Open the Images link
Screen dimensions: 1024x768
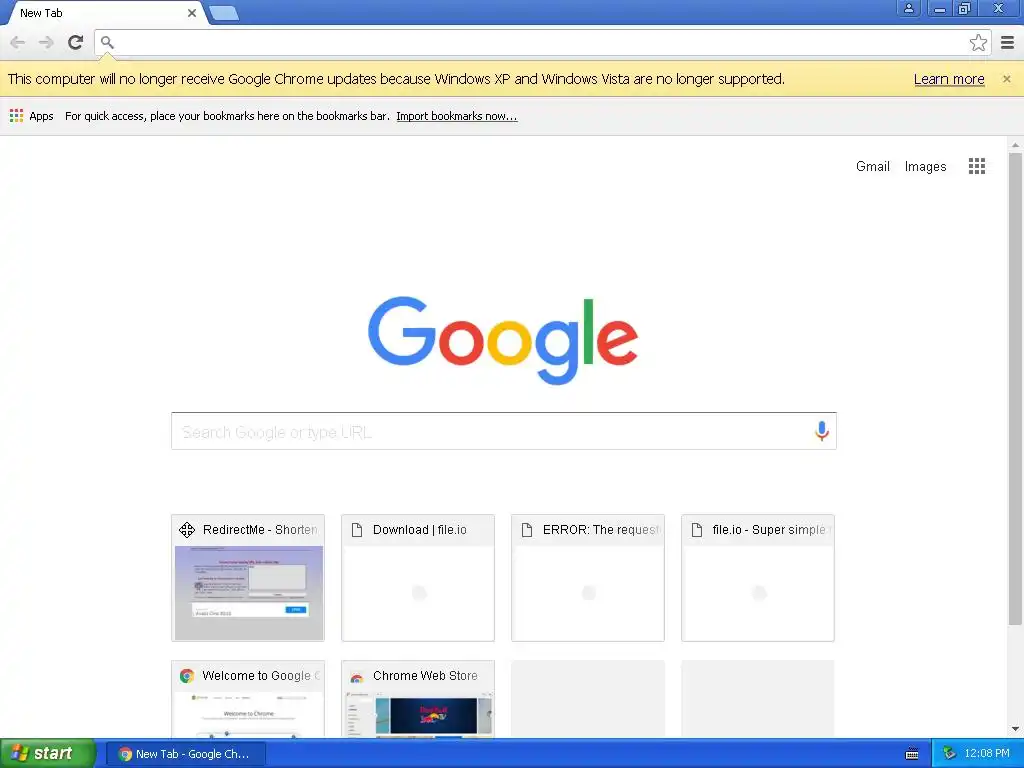(925, 167)
